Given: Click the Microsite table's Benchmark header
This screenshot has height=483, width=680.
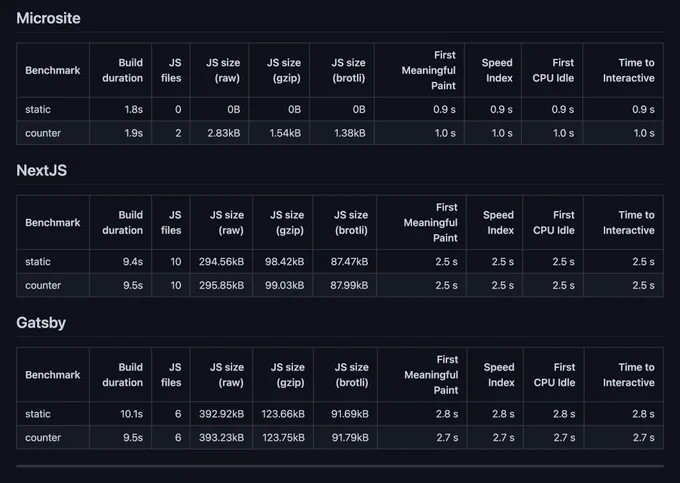Looking at the screenshot, I should pyautogui.click(x=52, y=70).
